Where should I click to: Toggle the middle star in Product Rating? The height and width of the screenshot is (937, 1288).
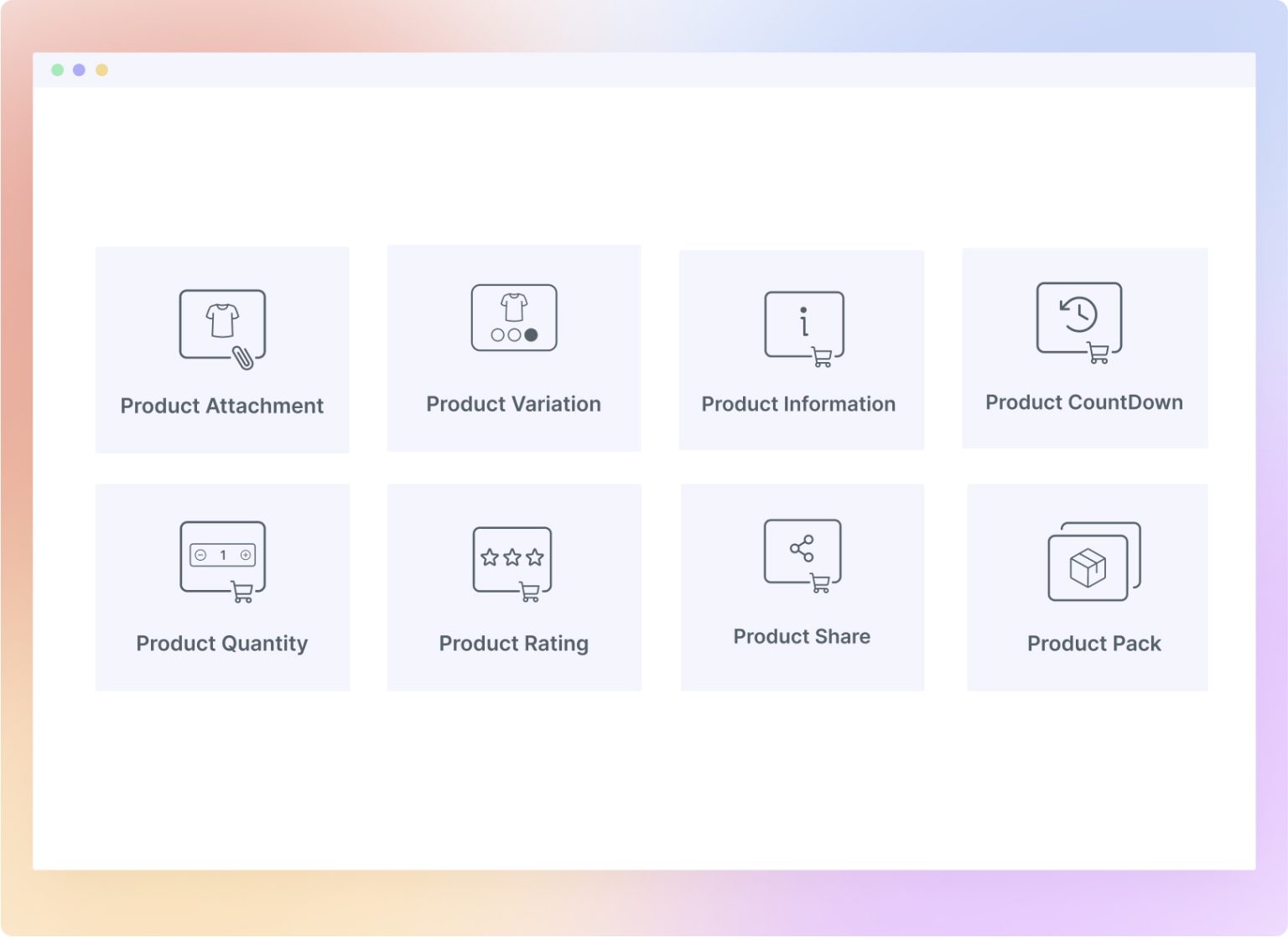pyautogui.click(x=513, y=555)
